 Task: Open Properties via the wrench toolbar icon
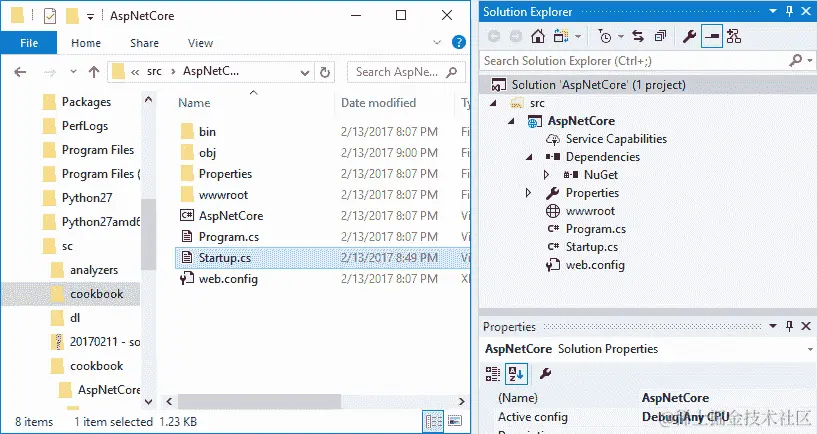pos(689,36)
